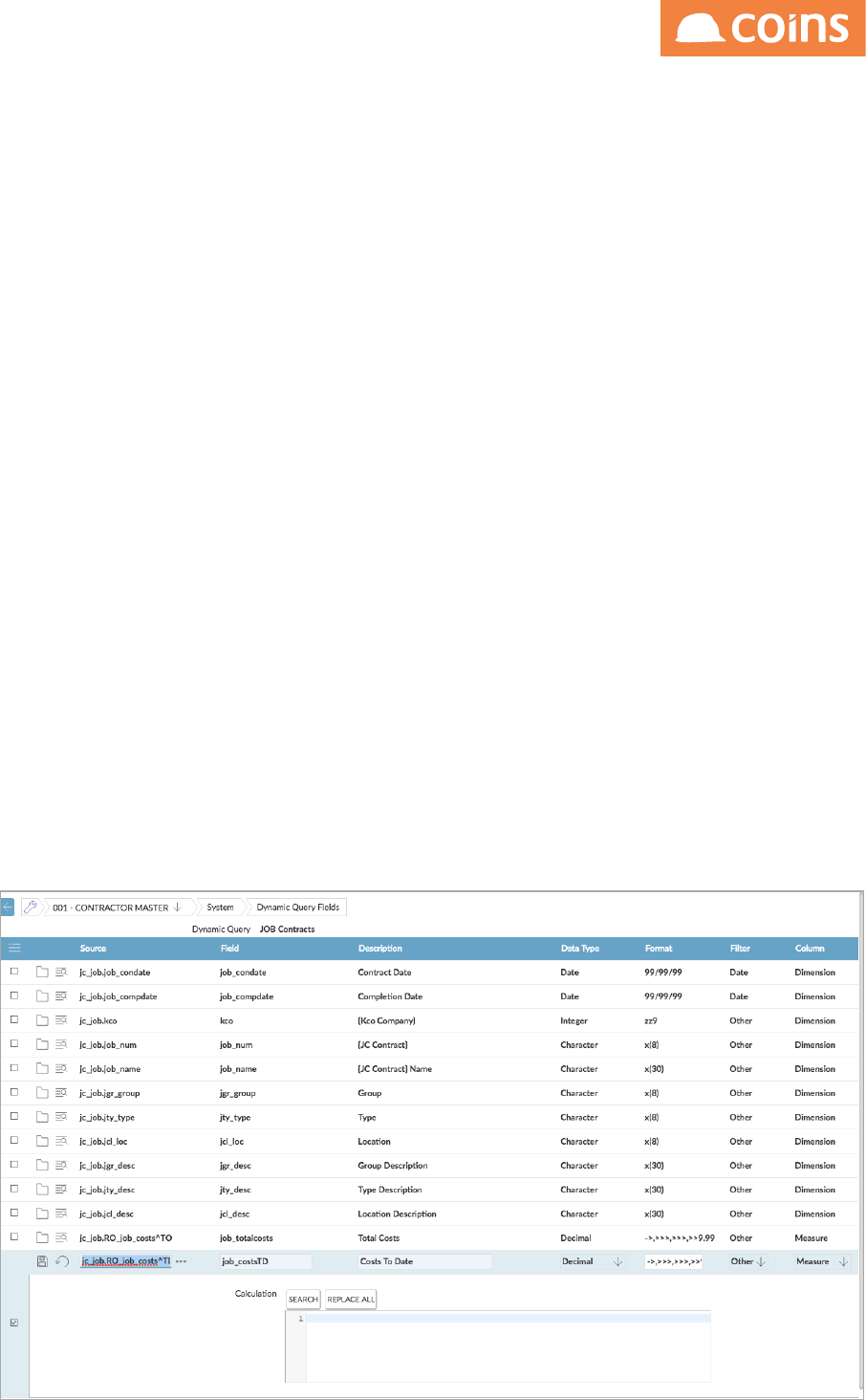This screenshot has width=866, height=1400.
Task: Sort by the Format column header
Action: [x=659, y=949]
